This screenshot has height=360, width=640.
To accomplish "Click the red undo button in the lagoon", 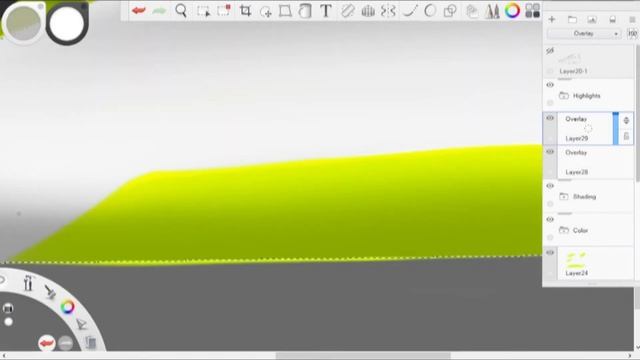I will (x=47, y=342).
